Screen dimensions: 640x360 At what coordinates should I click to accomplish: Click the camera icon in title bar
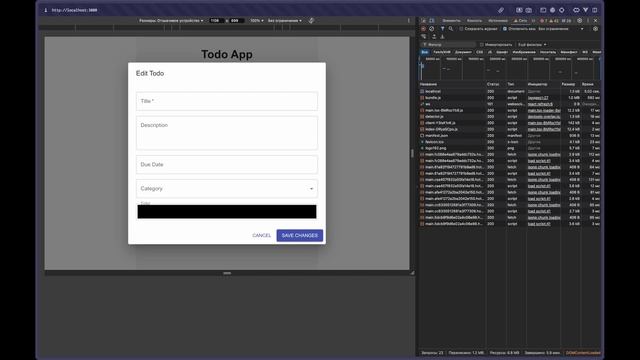(x=529, y=10)
